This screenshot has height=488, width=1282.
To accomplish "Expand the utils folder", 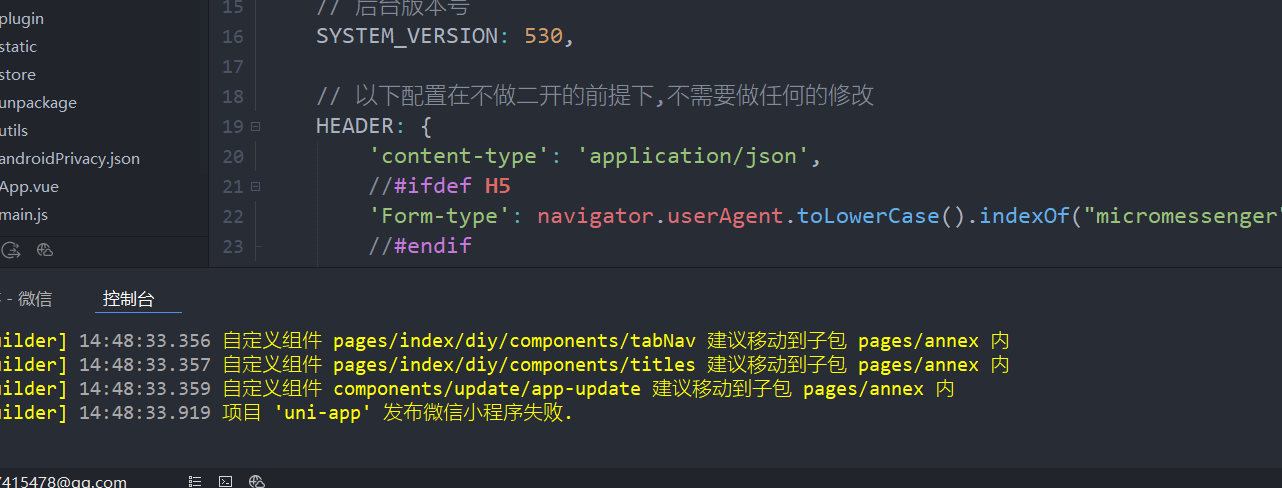I will click(x=14, y=131).
